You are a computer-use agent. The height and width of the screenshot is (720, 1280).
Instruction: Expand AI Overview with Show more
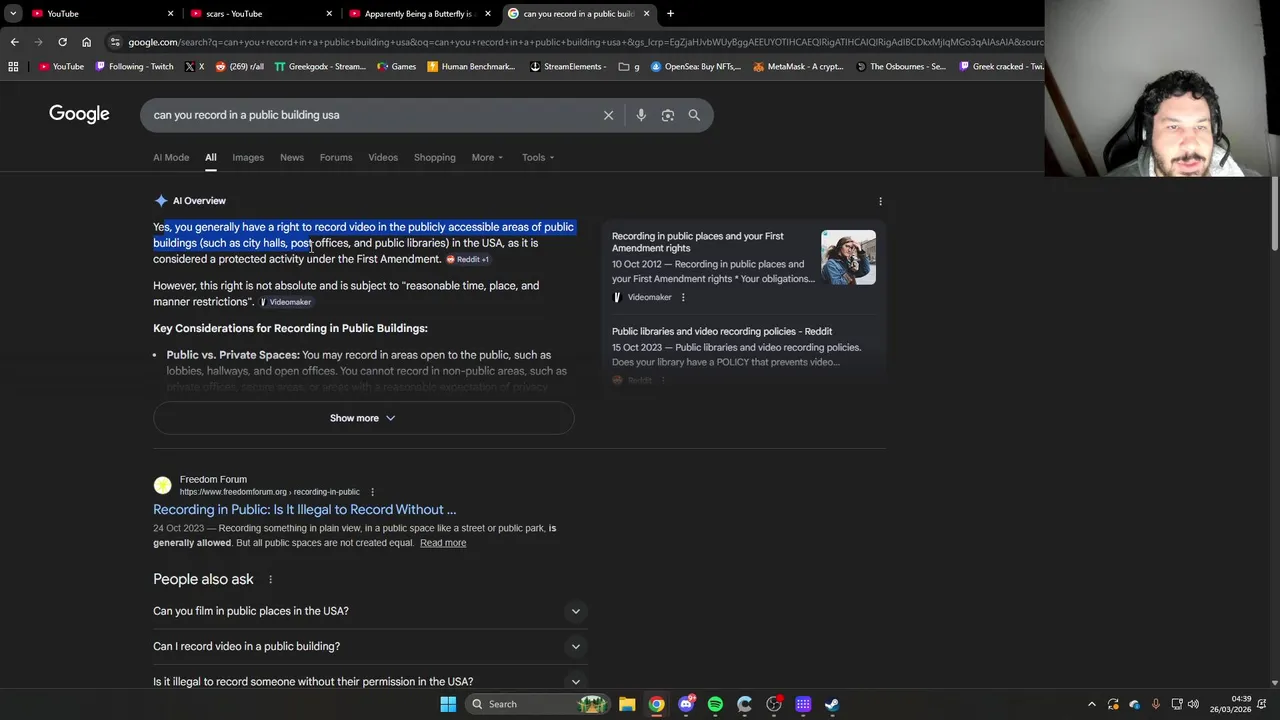(363, 418)
